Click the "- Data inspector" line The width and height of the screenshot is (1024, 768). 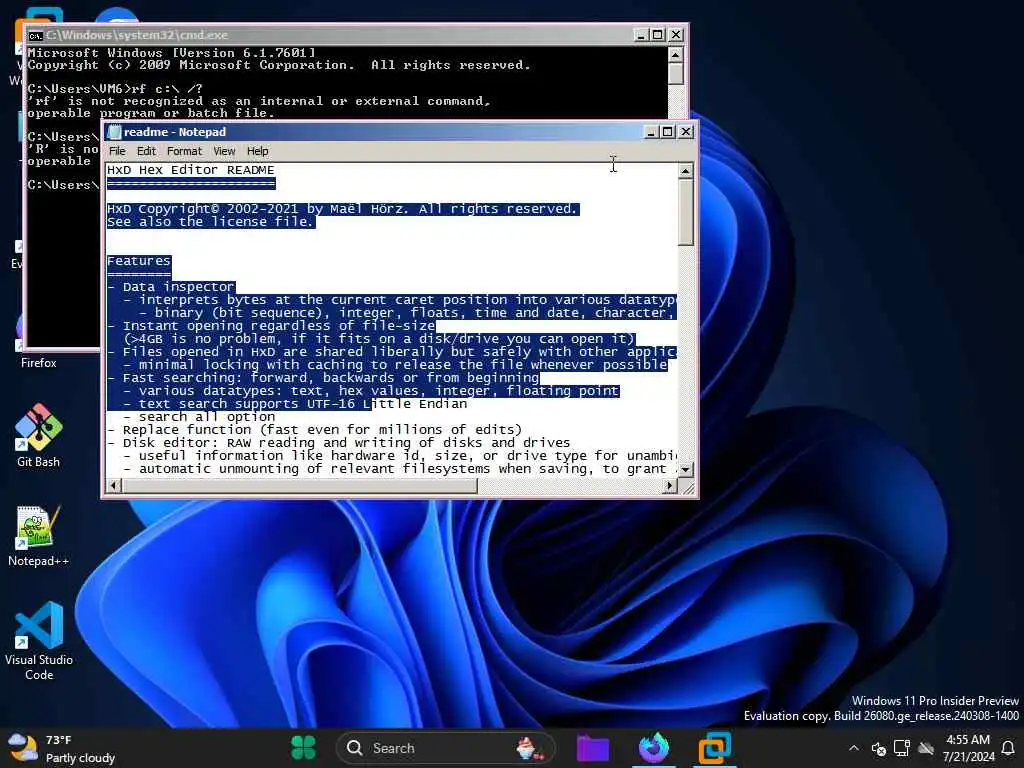170,287
